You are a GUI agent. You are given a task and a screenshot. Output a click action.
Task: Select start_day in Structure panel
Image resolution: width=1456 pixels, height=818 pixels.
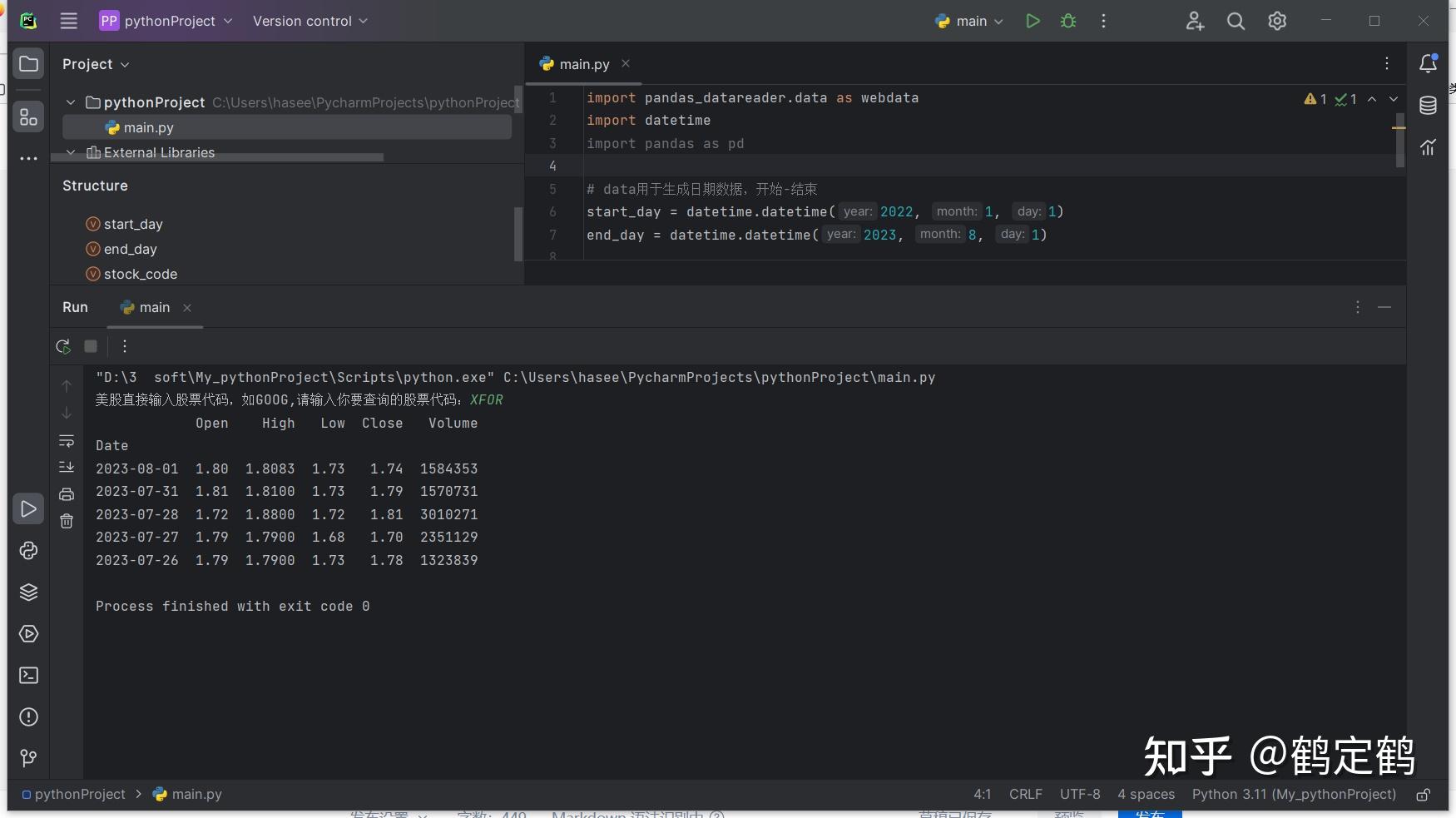click(133, 225)
